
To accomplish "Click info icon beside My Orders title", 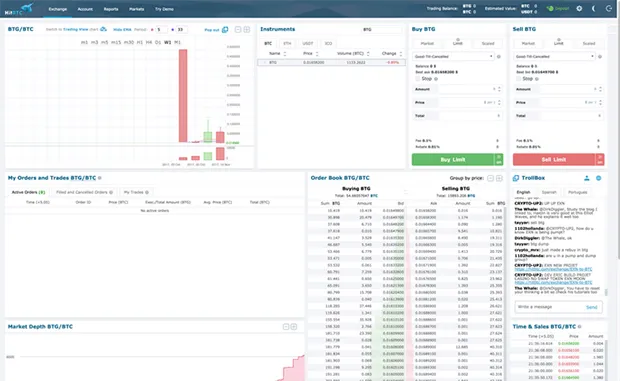I will (100, 178).
